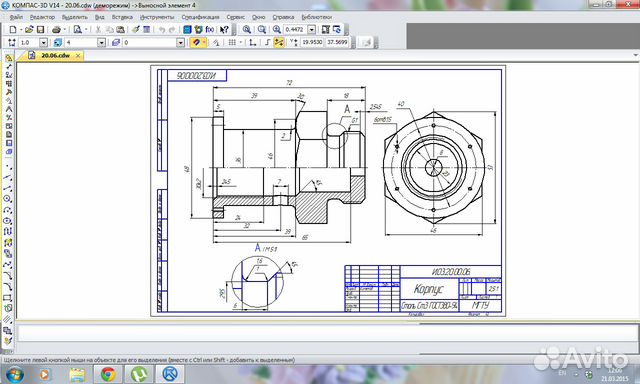Save the drawing with the floppy disk icon

40,29
